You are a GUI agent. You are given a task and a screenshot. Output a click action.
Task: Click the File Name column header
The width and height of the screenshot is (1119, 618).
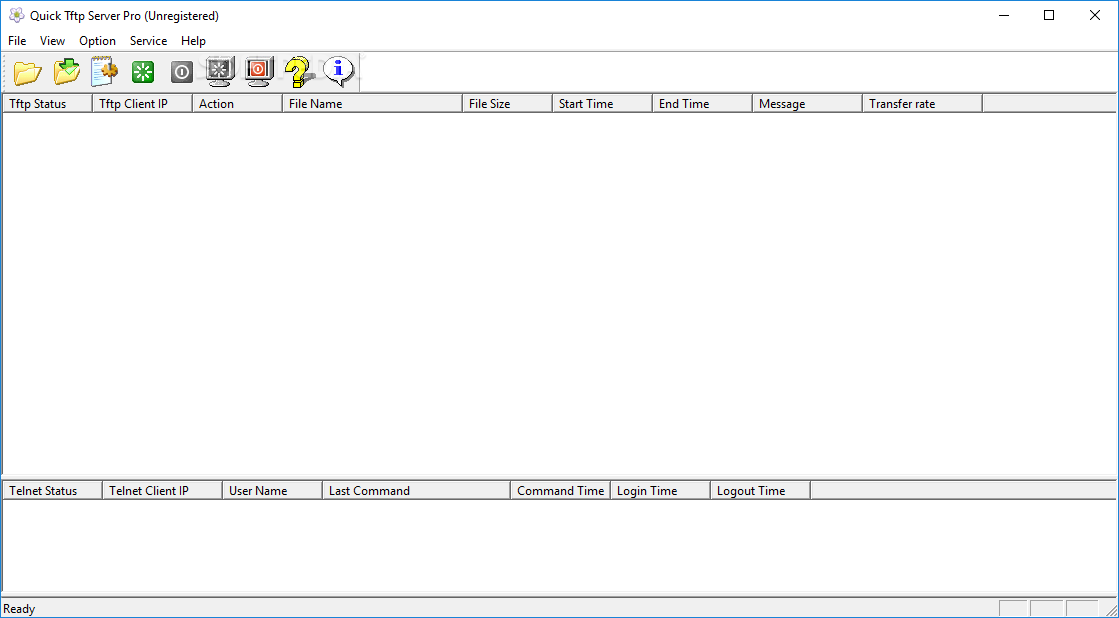tap(373, 103)
